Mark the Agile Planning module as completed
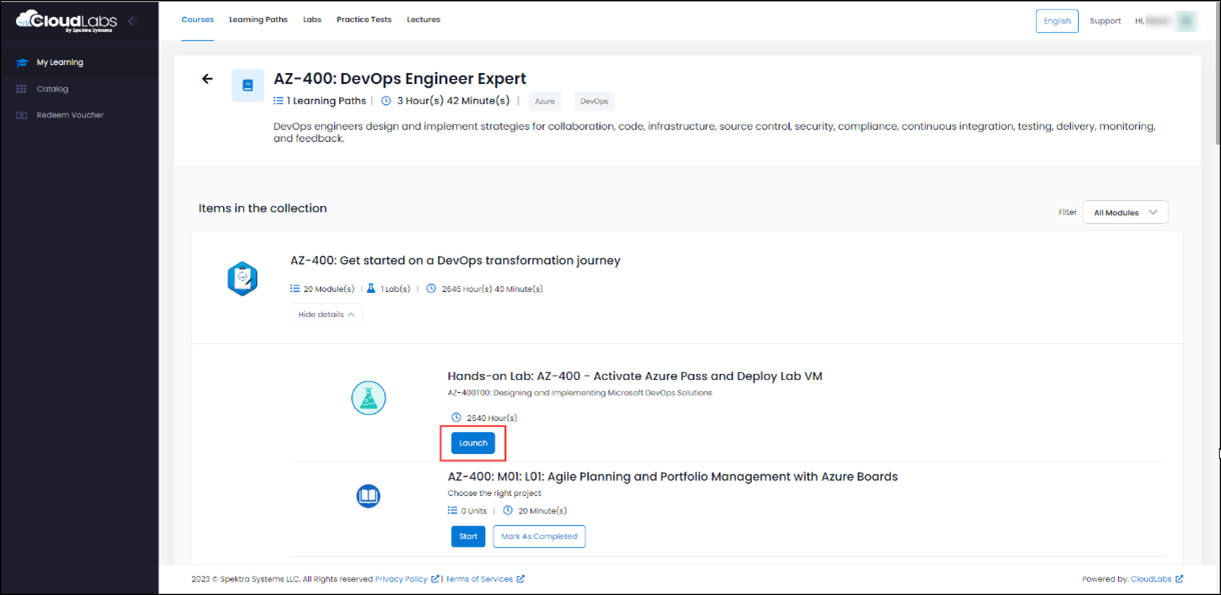 point(539,536)
